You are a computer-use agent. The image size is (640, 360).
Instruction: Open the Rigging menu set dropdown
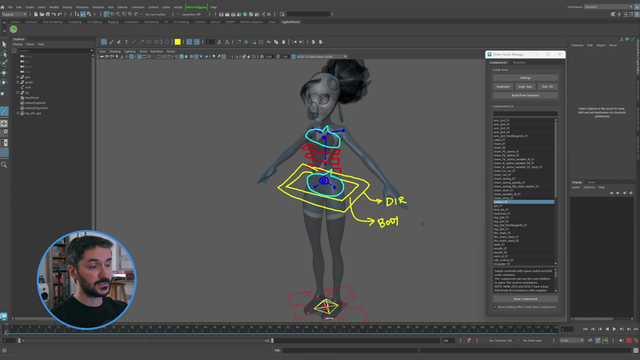14,14
